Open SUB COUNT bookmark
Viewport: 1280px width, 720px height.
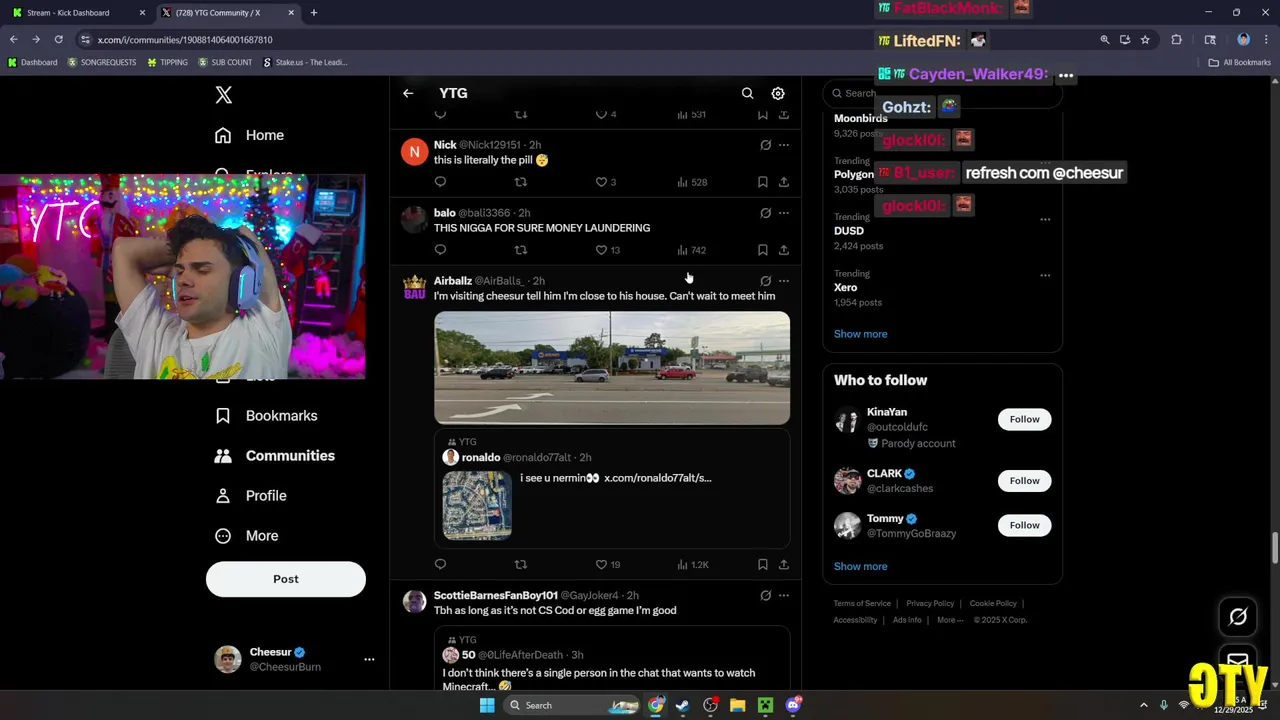point(224,62)
